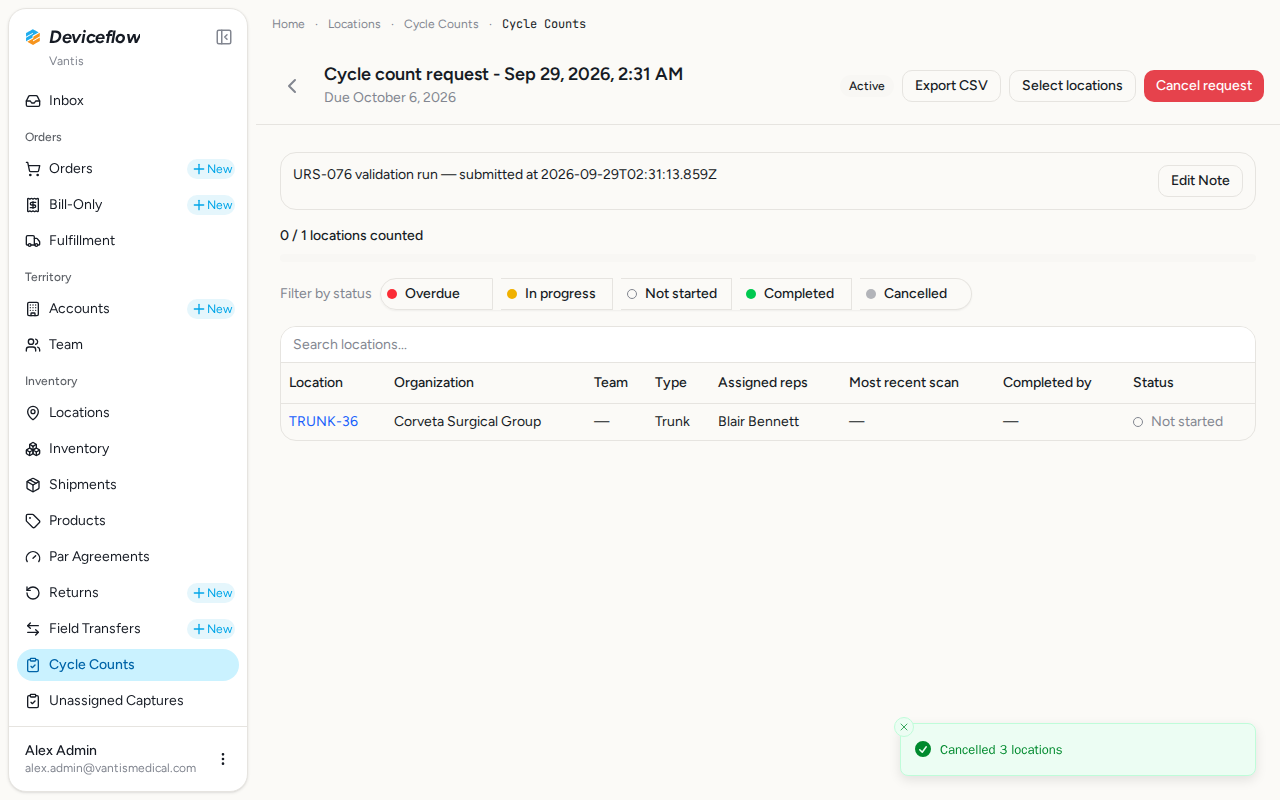Open Cycle Counts in the sidebar
The width and height of the screenshot is (1280, 800).
[x=128, y=665]
